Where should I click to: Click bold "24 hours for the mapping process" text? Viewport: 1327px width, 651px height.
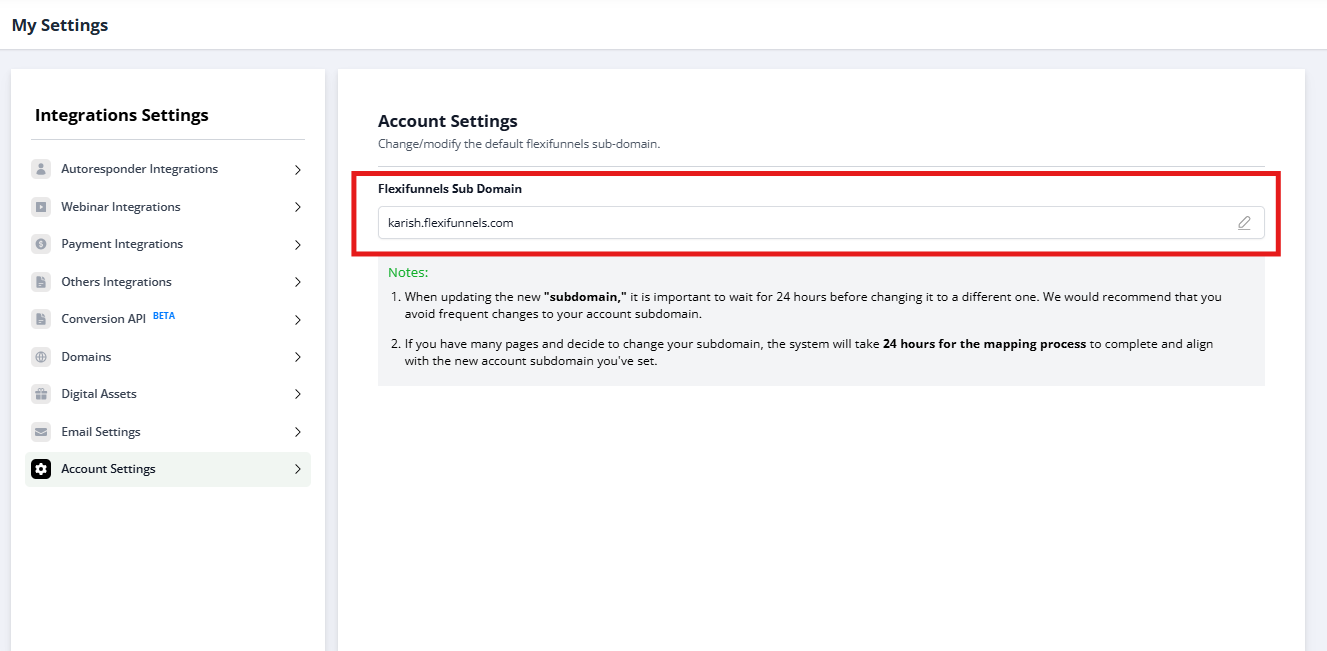point(984,344)
